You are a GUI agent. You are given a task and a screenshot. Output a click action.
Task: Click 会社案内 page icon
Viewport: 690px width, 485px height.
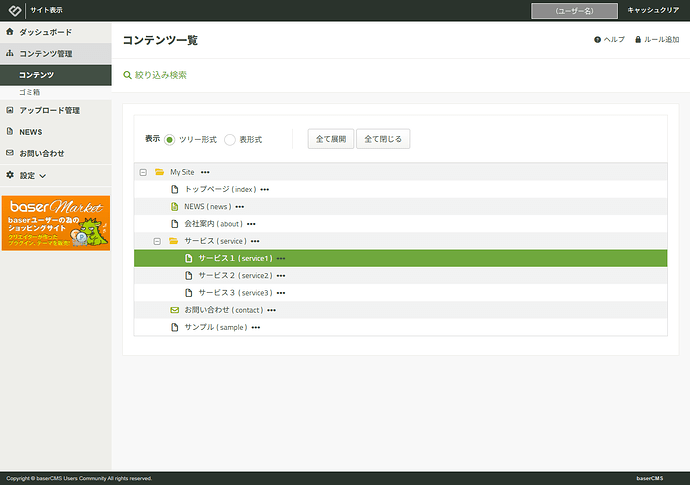[175, 224]
